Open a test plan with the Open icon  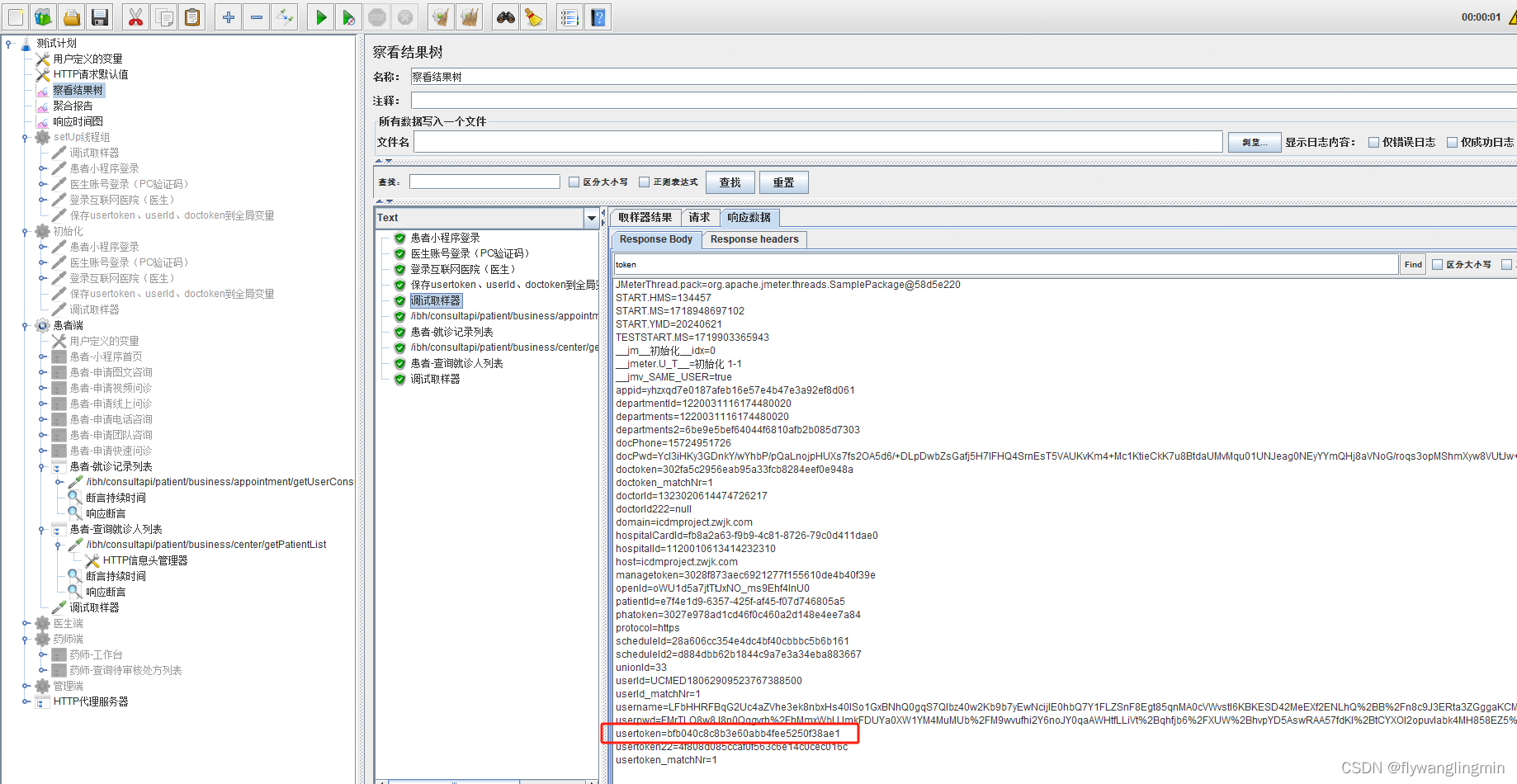(x=71, y=17)
